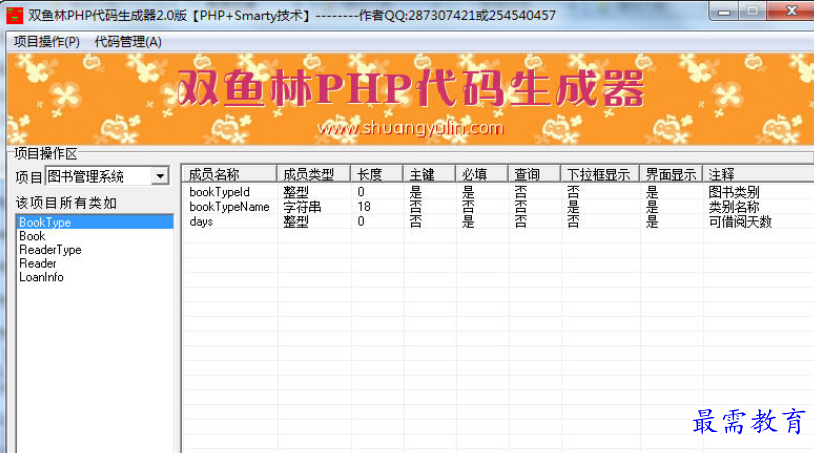Click the 图书类别 comment cell
The image size is (814, 453).
pyautogui.click(x=734, y=192)
